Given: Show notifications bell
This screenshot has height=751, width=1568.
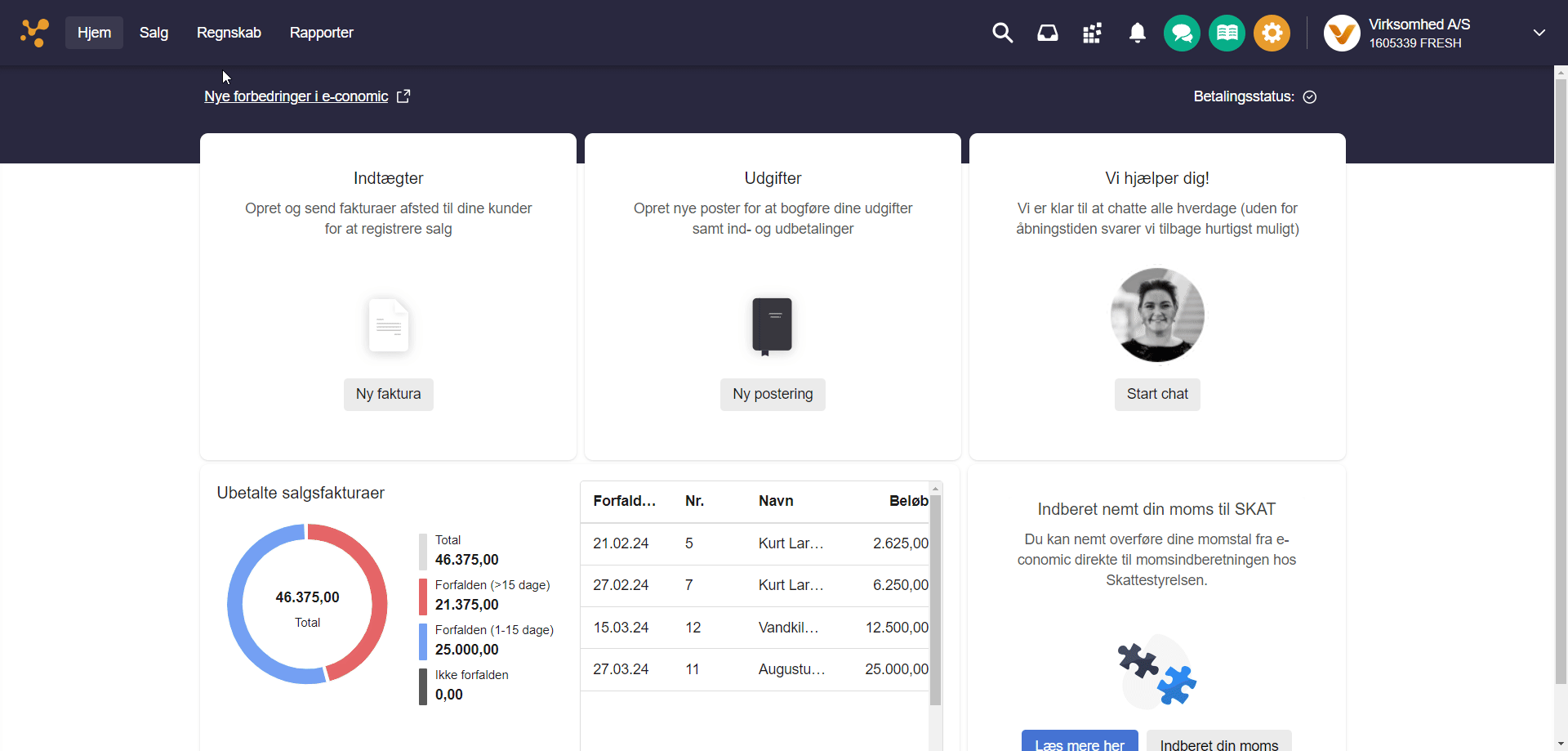Looking at the screenshot, I should (x=1137, y=33).
